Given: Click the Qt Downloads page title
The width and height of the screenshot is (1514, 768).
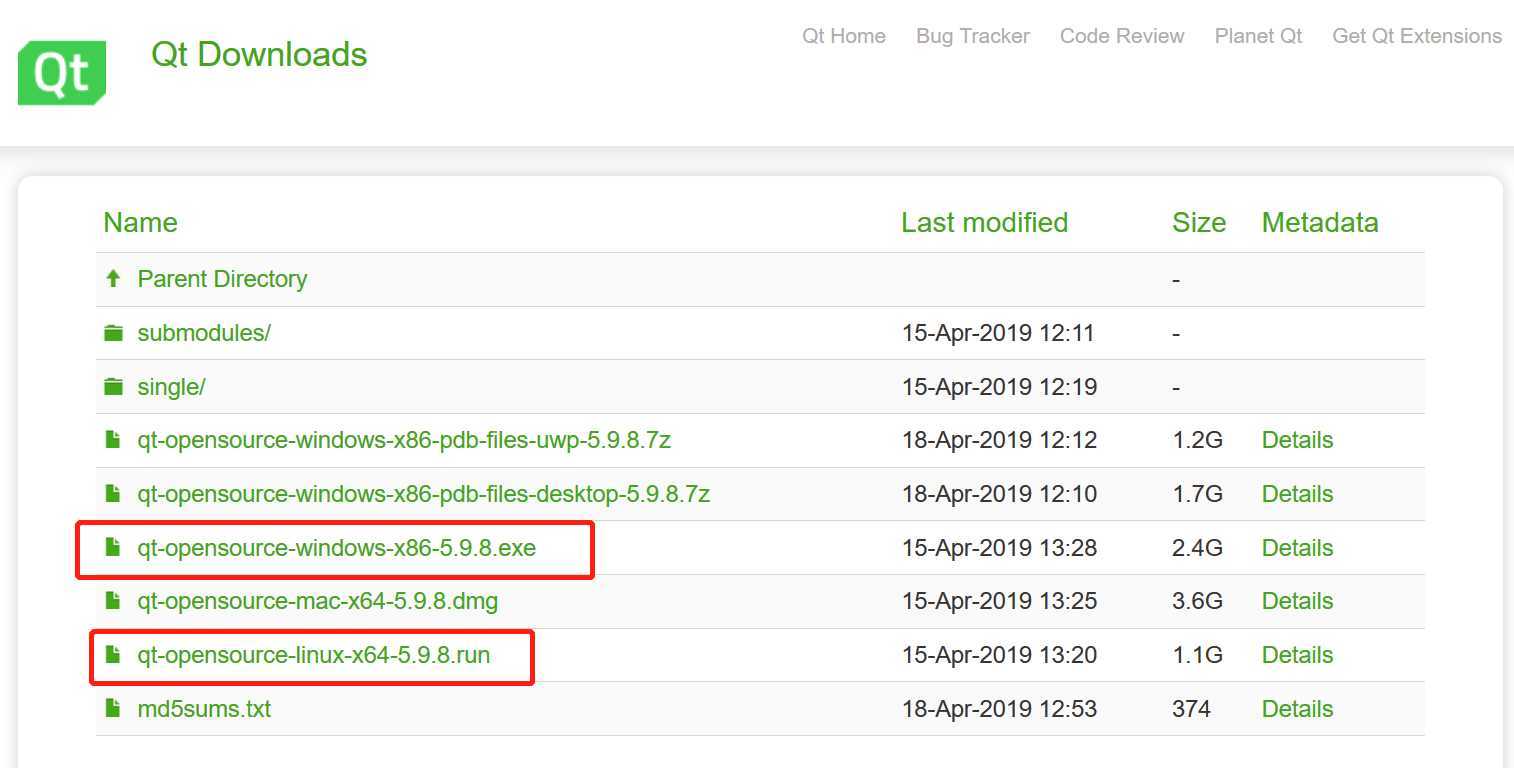Looking at the screenshot, I should coord(259,54).
